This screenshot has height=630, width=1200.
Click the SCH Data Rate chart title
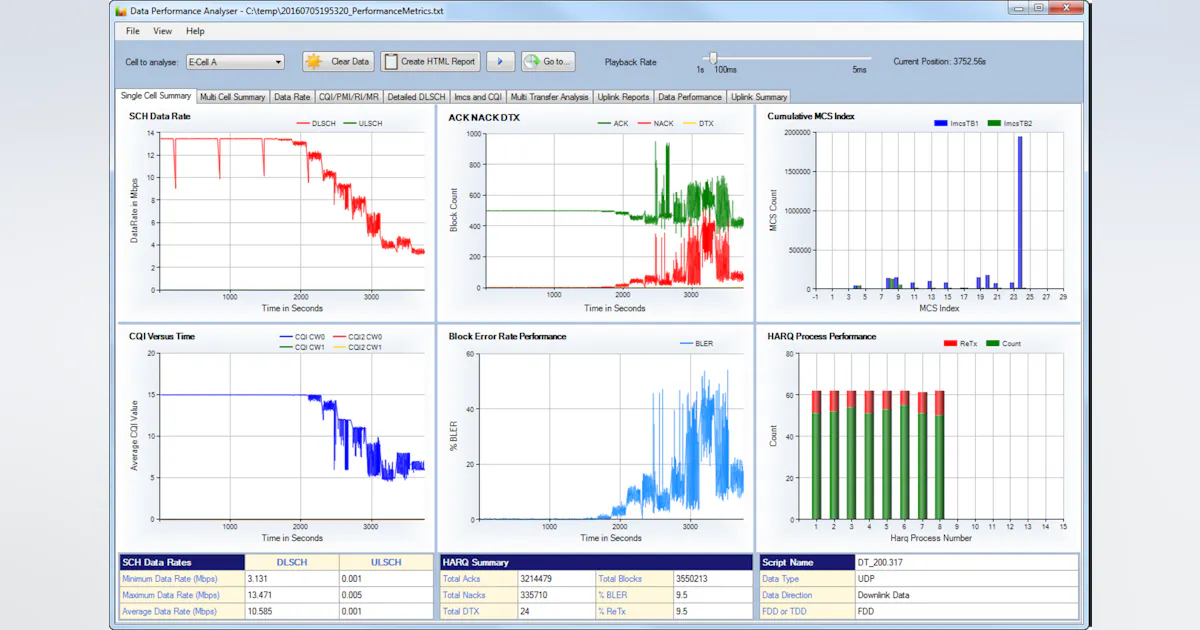click(160, 116)
